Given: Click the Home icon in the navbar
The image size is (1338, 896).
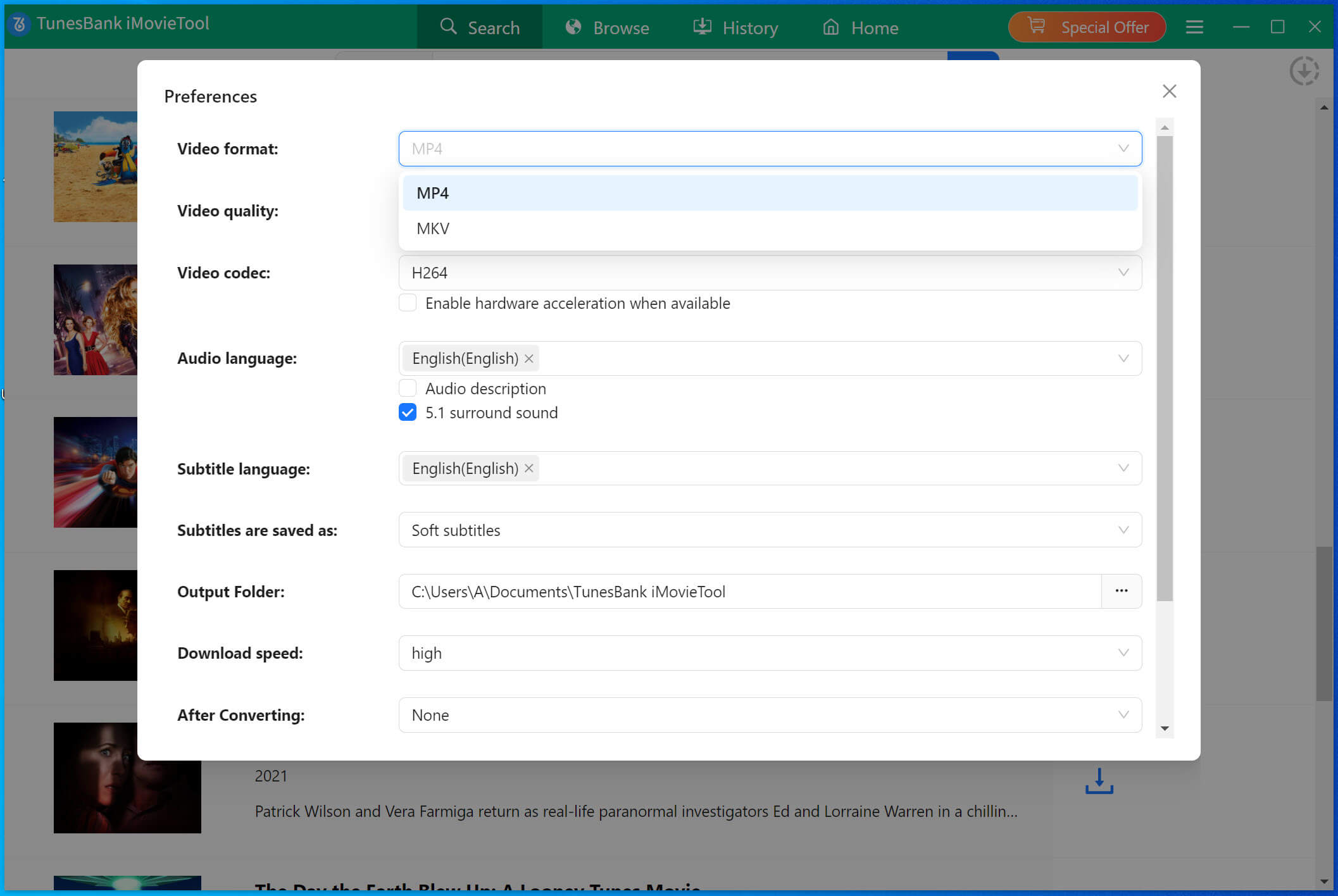Looking at the screenshot, I should (831, 27).
